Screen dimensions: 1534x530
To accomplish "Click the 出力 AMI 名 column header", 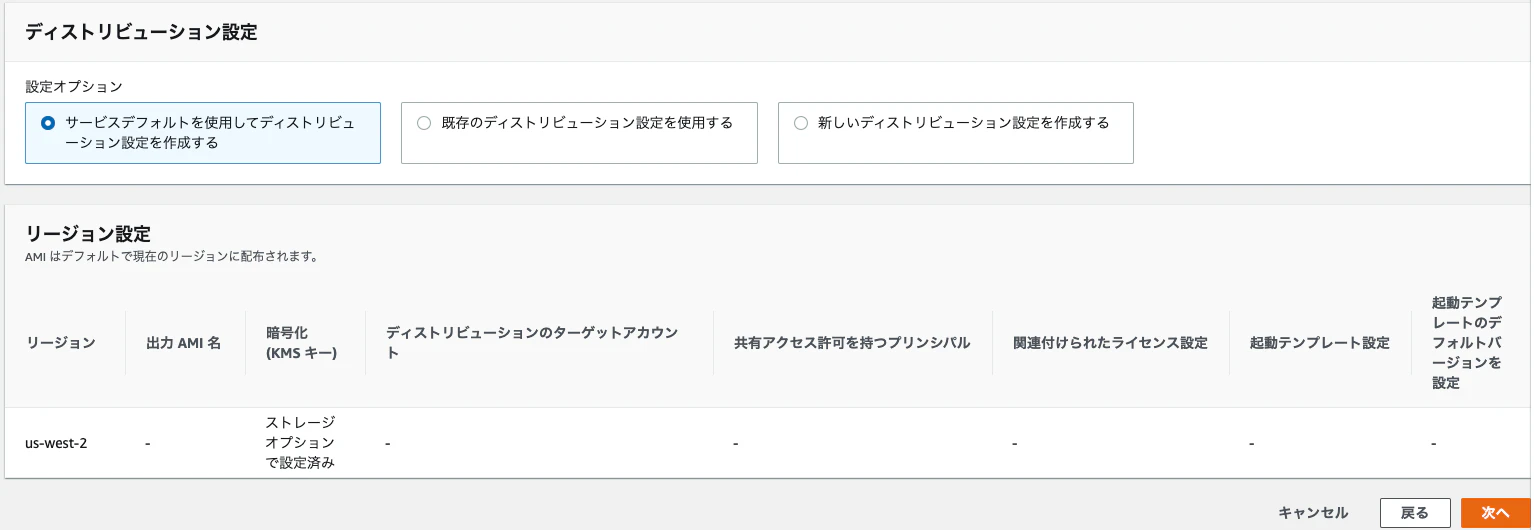I will point(184,343).
